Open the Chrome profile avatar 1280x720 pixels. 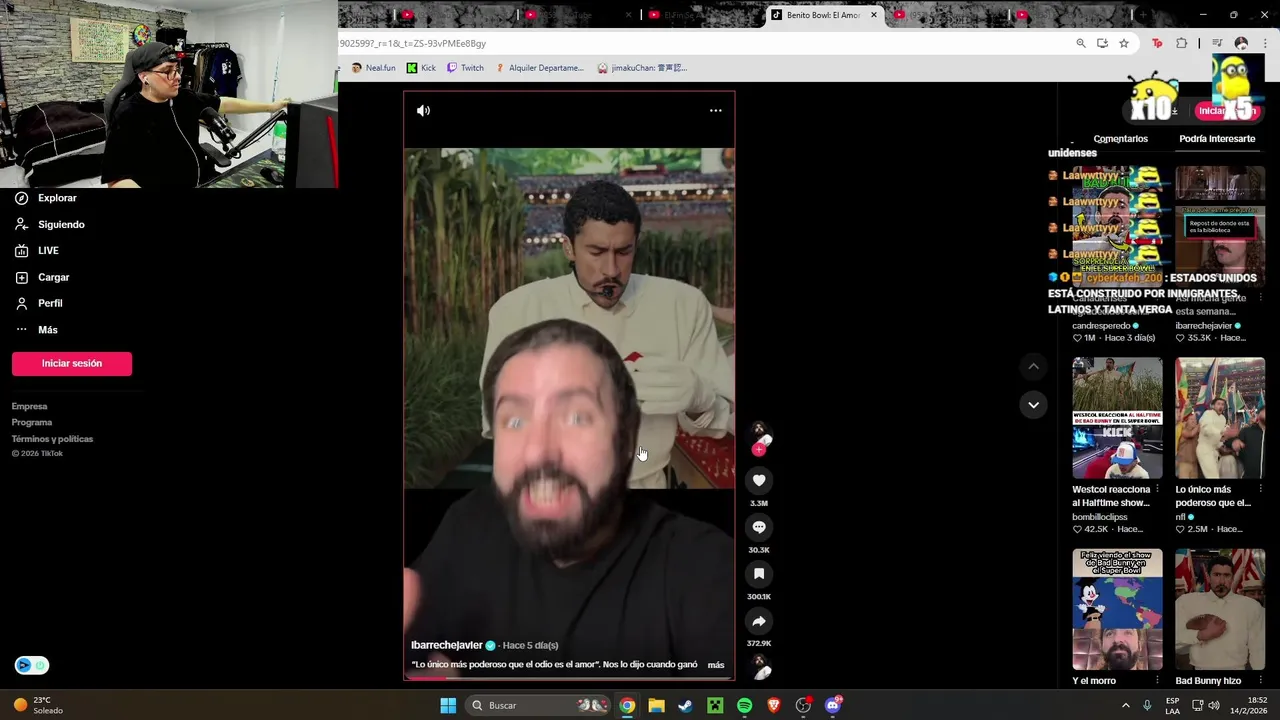1241,44
